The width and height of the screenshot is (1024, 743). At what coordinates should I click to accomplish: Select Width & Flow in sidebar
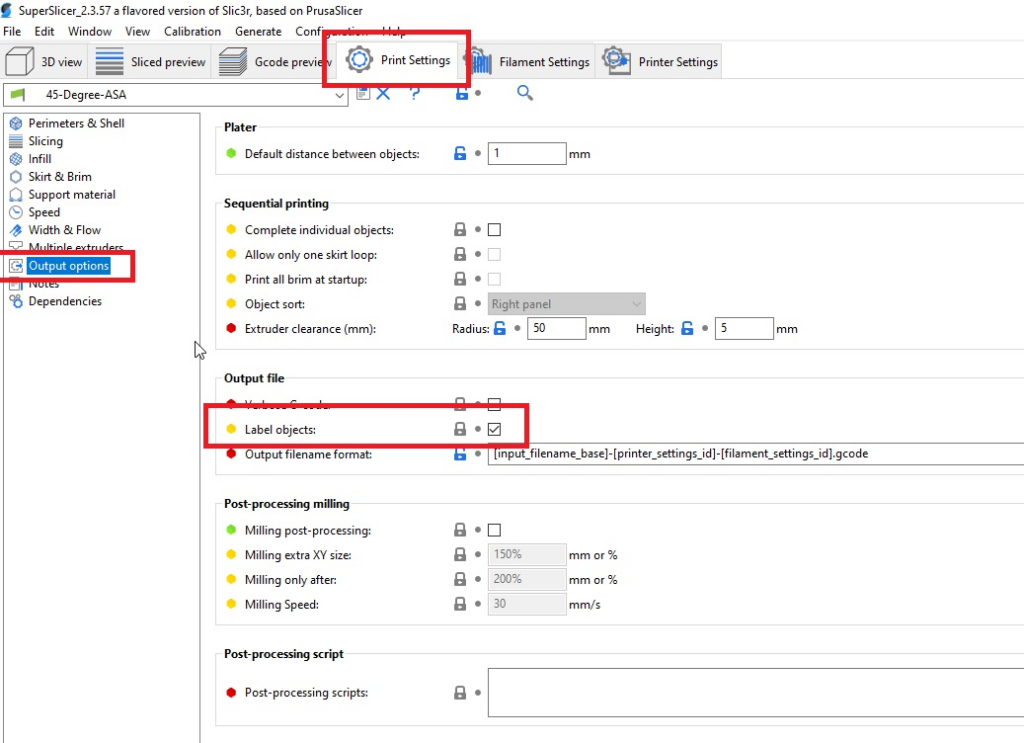pos(64,230)
